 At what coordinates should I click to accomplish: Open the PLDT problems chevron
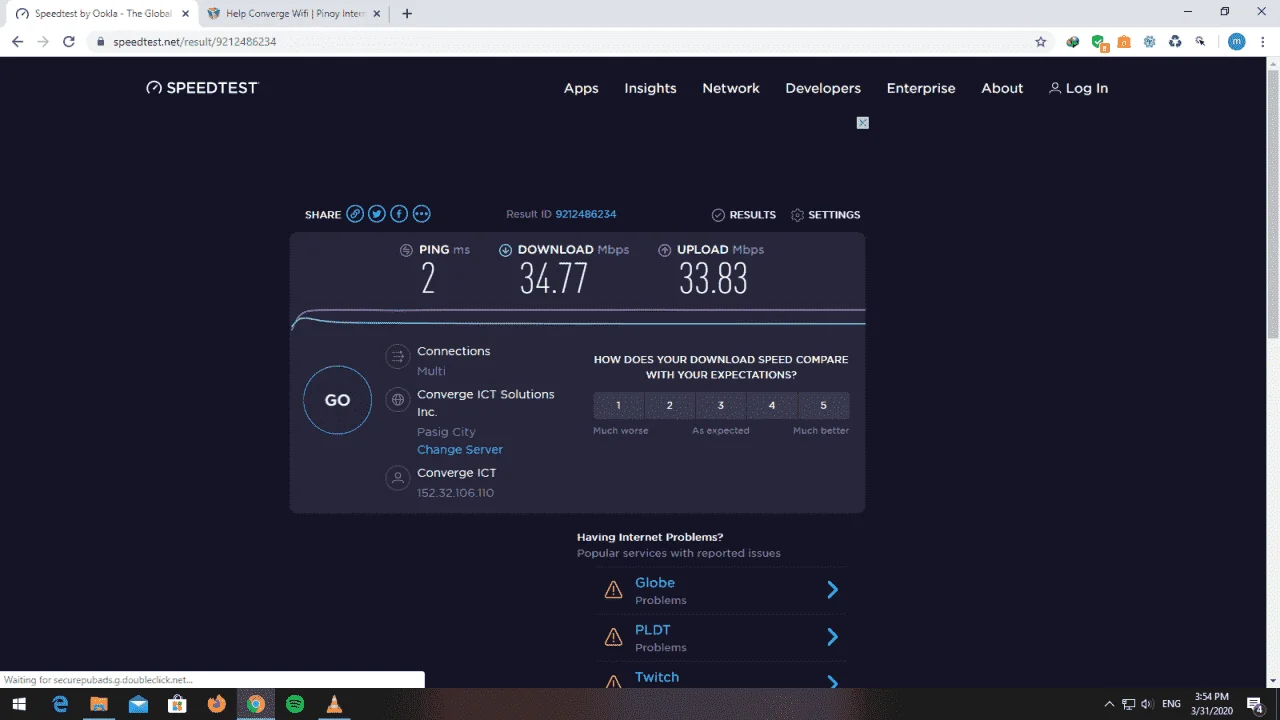point(832,637)
